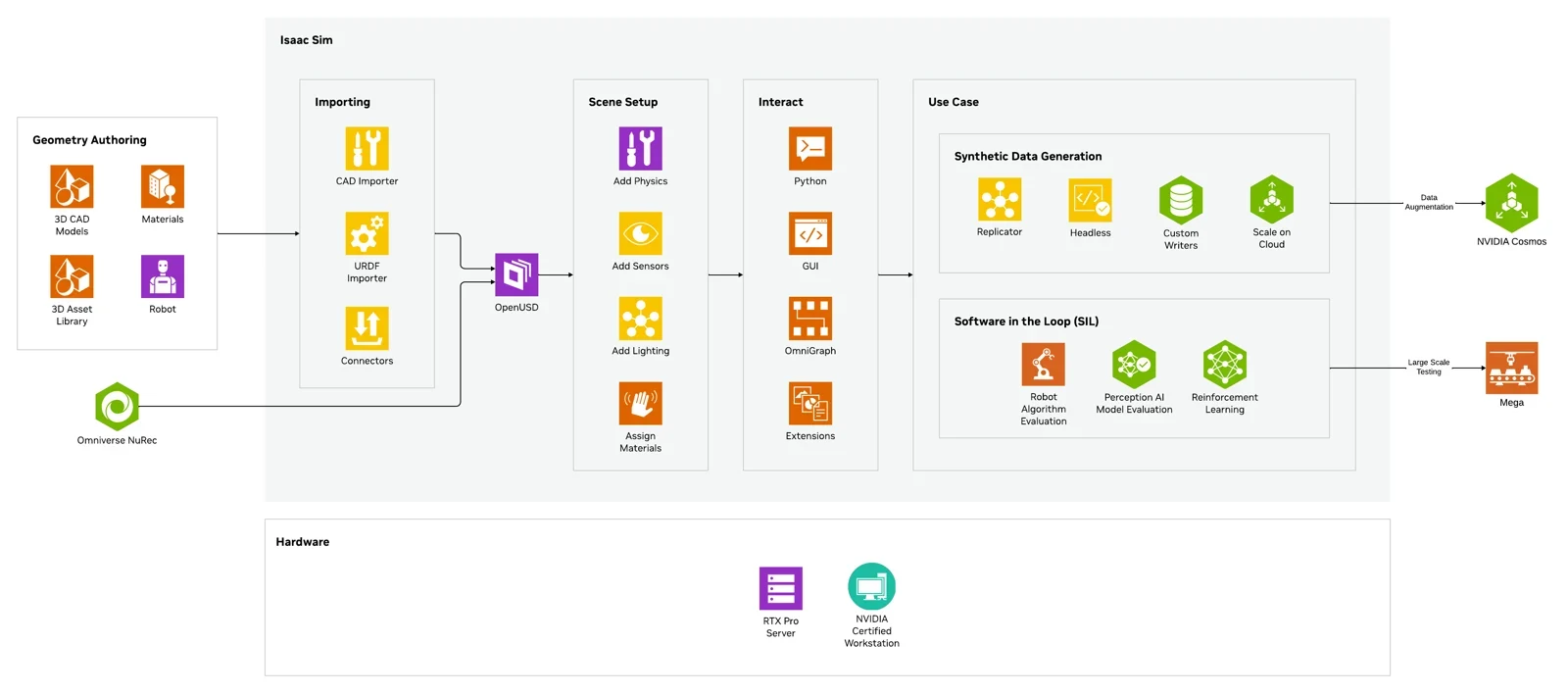Select the Software in the Loop (SIL) heading
Image resolution: width=1568 pixels, height=693 pixels.
coord(1026,322)
